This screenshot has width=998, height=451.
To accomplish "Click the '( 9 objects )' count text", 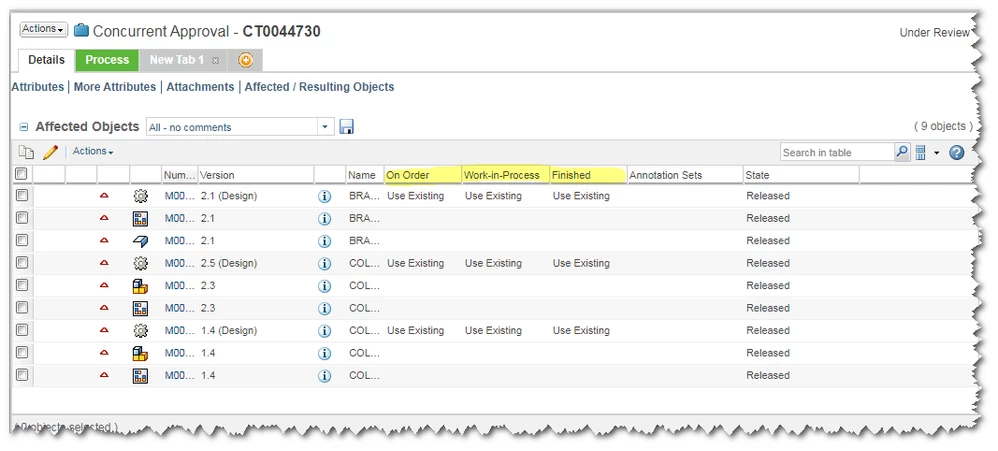I will click(943, 127).
